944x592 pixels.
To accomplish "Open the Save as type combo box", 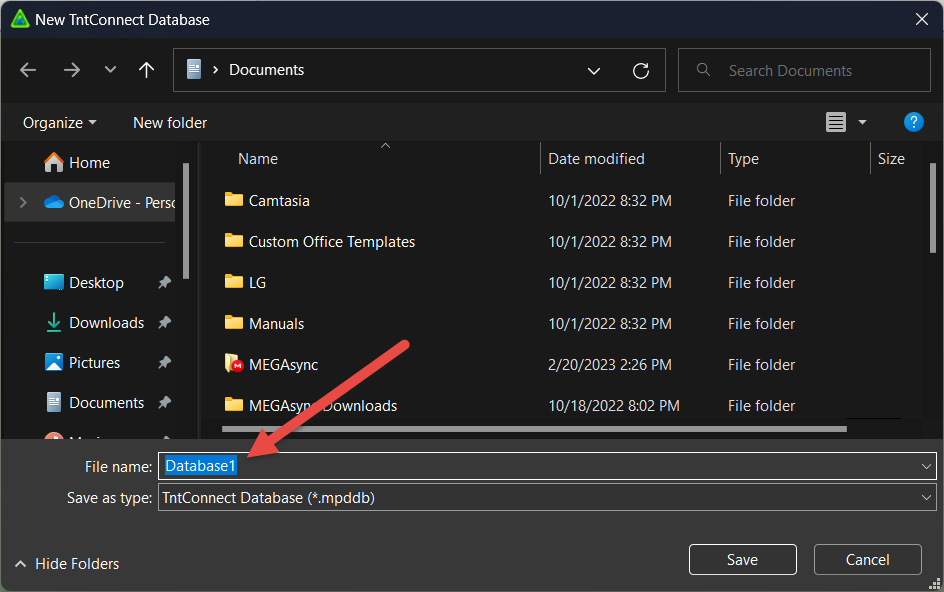I will (x=547, y=497).
